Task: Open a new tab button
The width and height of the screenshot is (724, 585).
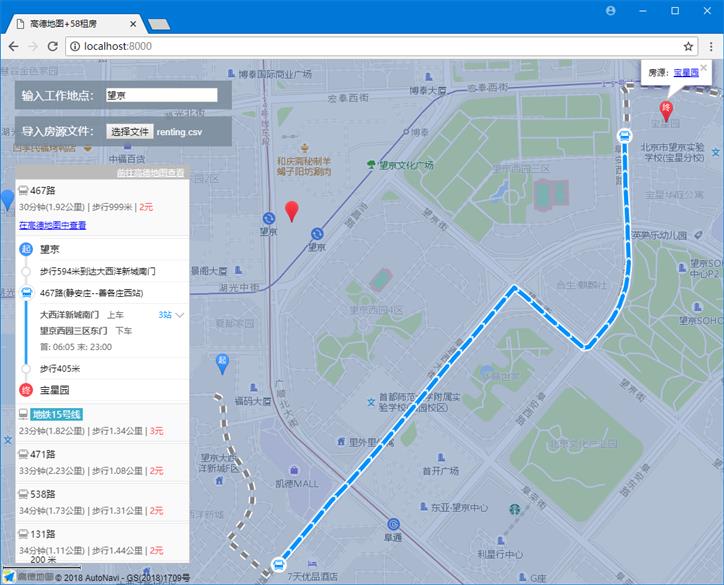Action: pyautogui.click(x=159, y=24)
